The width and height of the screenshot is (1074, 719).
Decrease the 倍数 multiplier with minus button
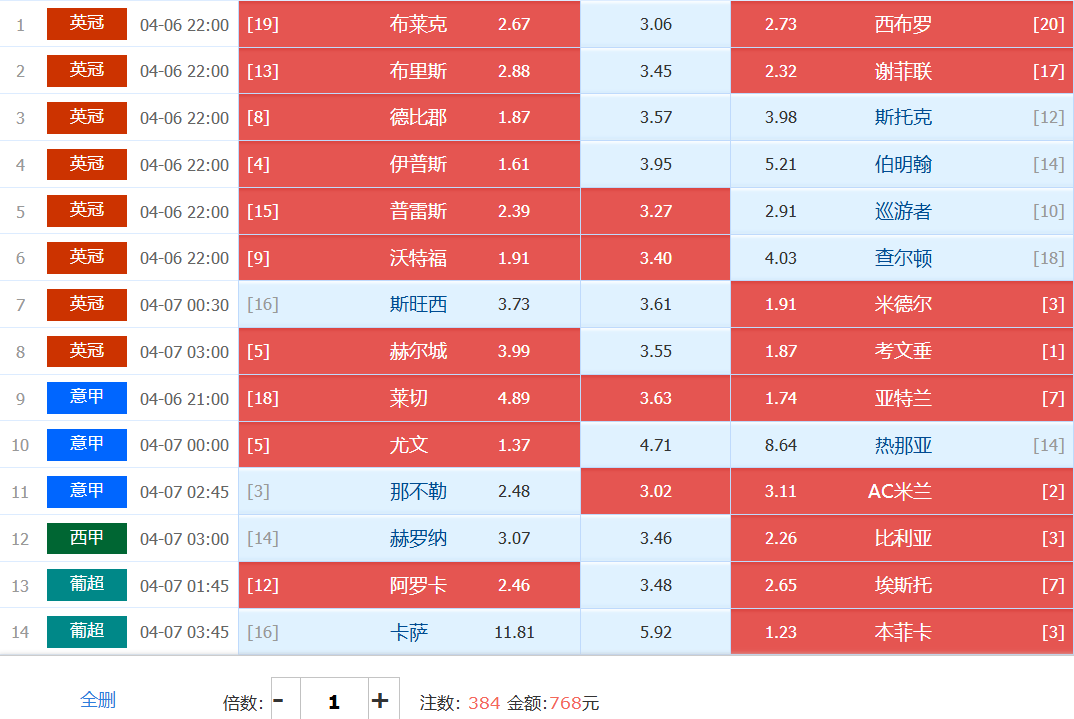coord(279,701)
